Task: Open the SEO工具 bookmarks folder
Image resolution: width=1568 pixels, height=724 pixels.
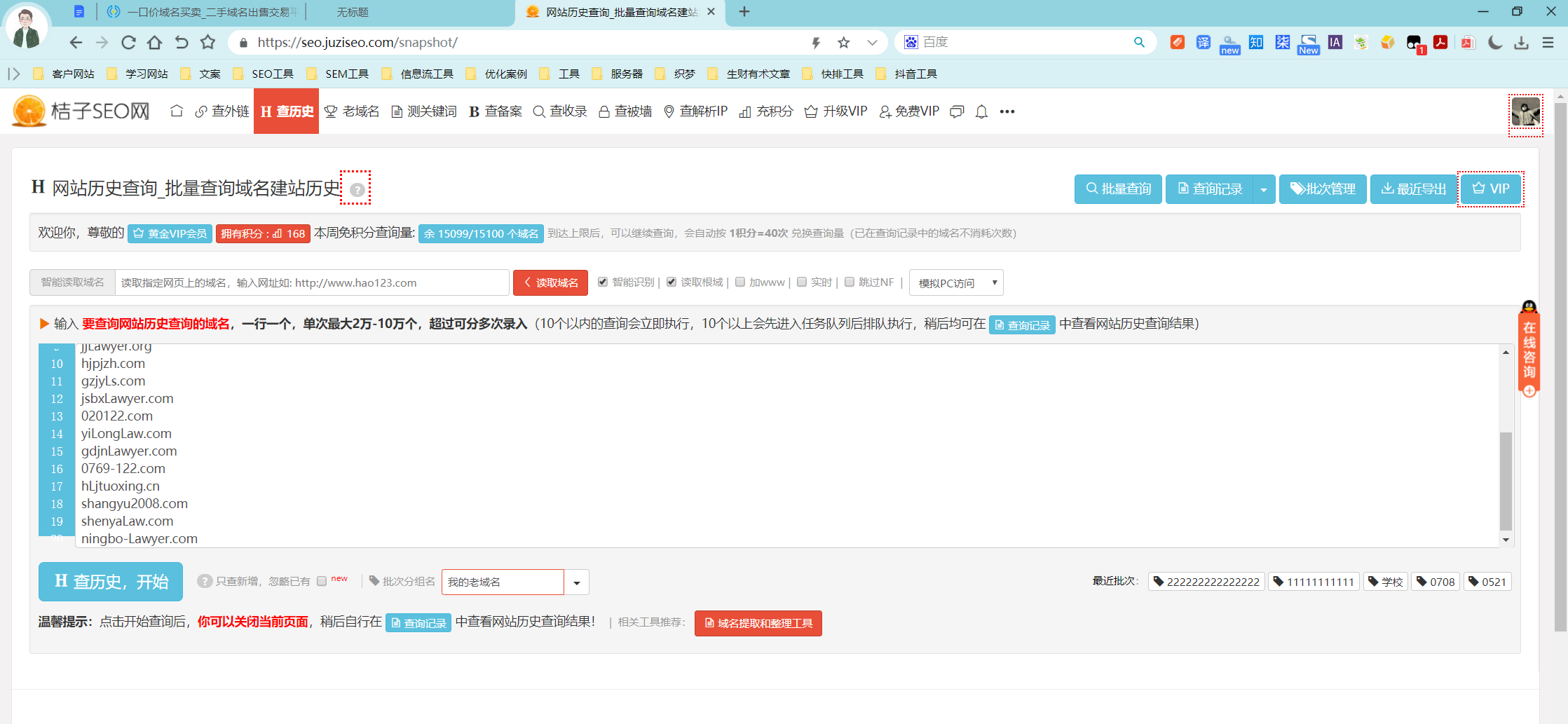Action: [x=273, y=73]
